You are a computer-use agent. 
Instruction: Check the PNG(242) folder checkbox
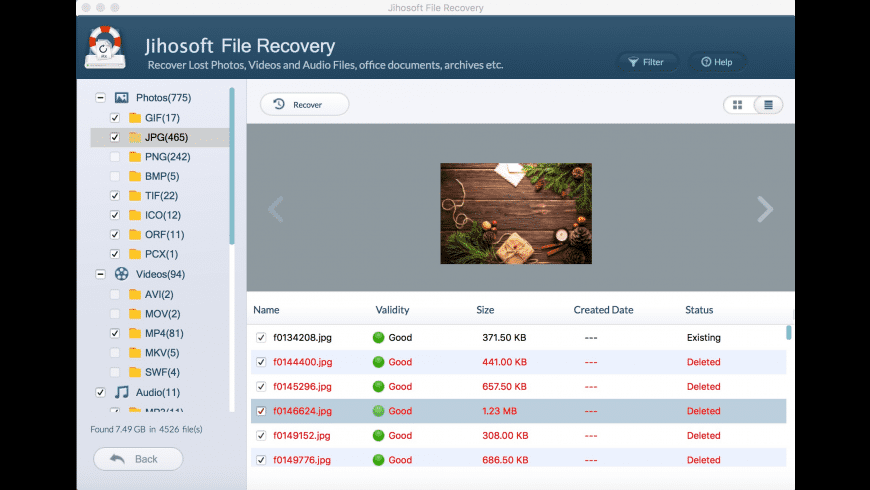tap(115, 156)
